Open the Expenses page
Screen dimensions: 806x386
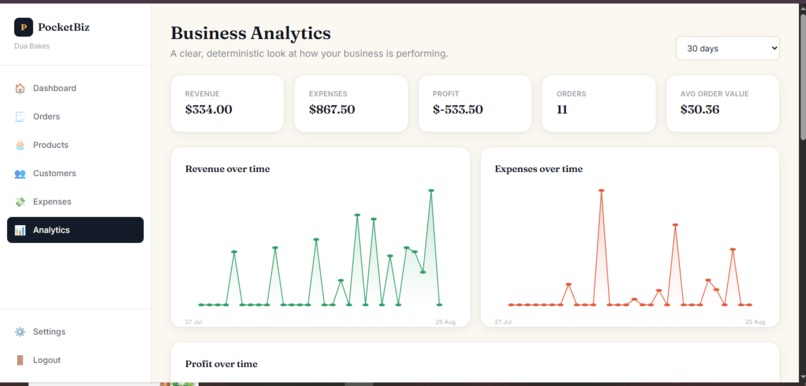(x=75, y=202)
